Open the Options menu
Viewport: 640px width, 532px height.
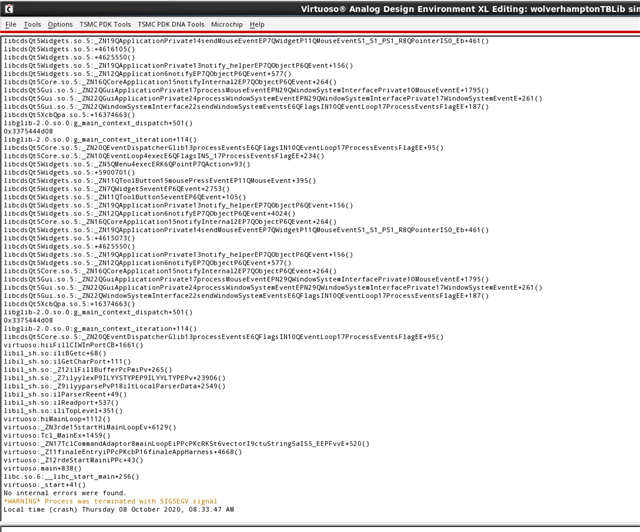point(60,24)
